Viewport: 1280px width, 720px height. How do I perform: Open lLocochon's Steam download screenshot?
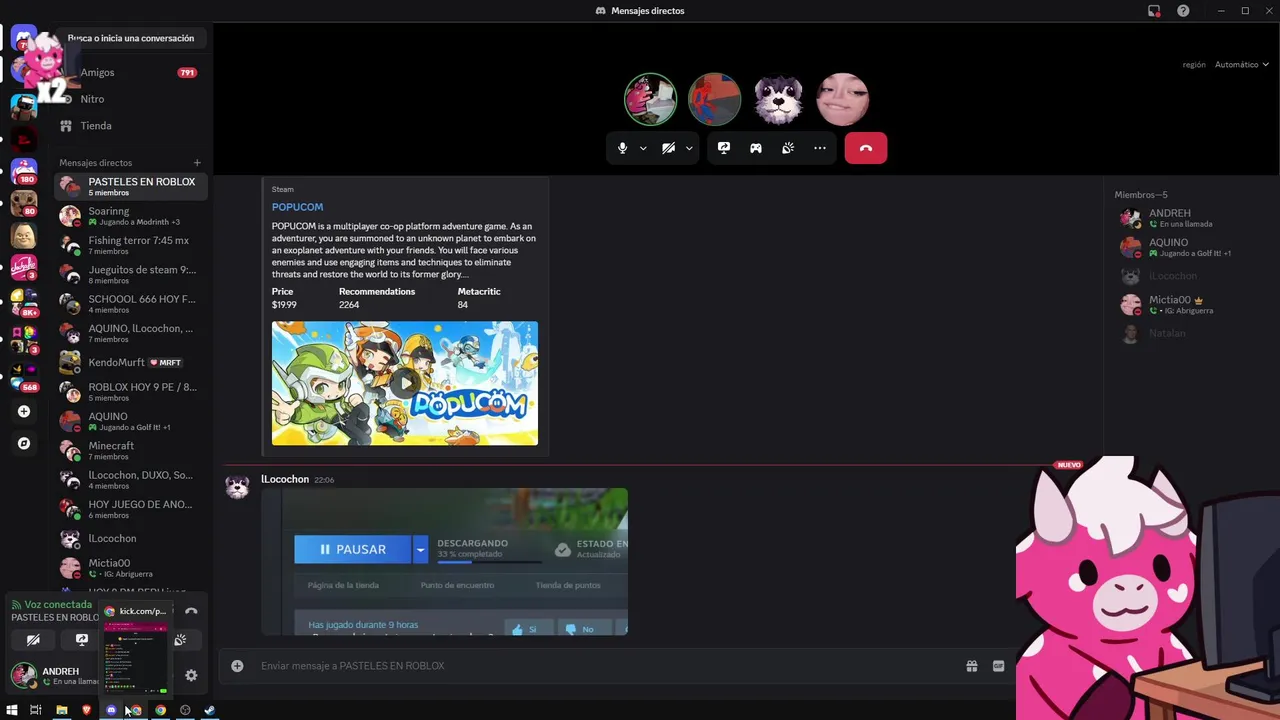click(445, 562)
